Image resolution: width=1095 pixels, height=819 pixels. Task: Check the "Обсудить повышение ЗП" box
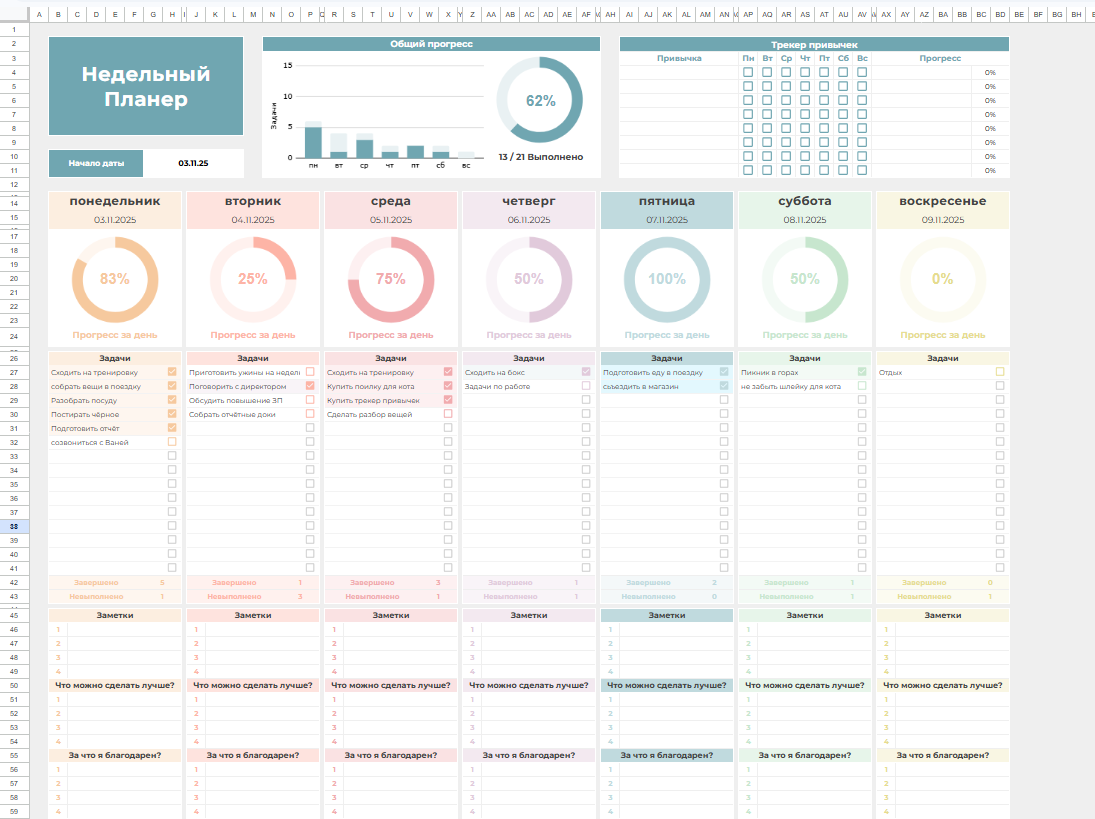(x=310, y=400)
